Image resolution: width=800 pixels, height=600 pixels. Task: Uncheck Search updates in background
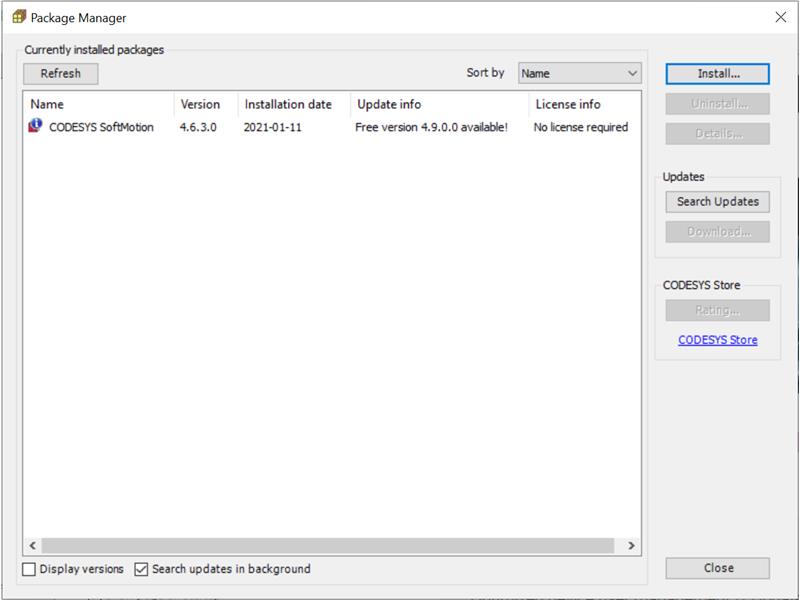tap(141, 569)
